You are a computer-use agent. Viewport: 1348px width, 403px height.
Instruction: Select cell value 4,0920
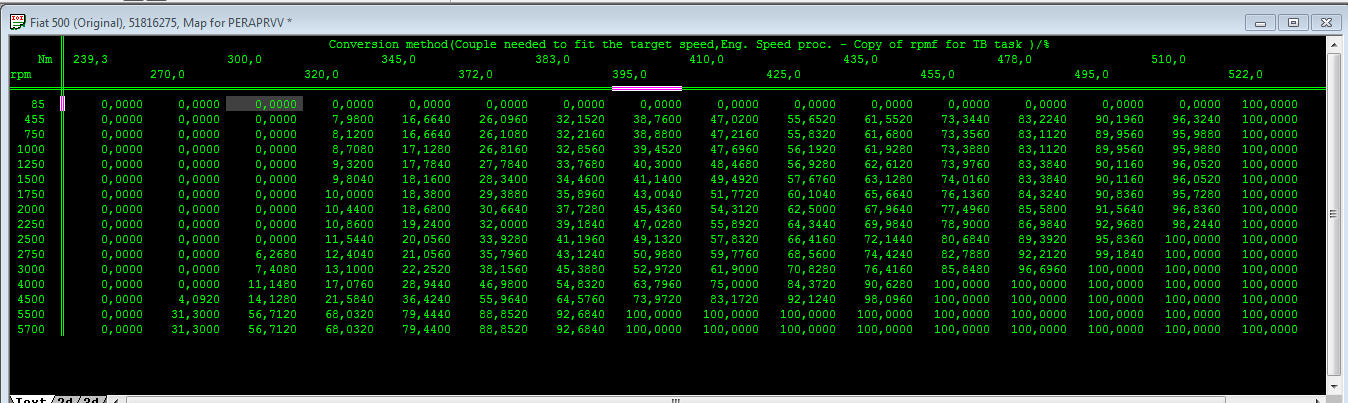[198, 299]
